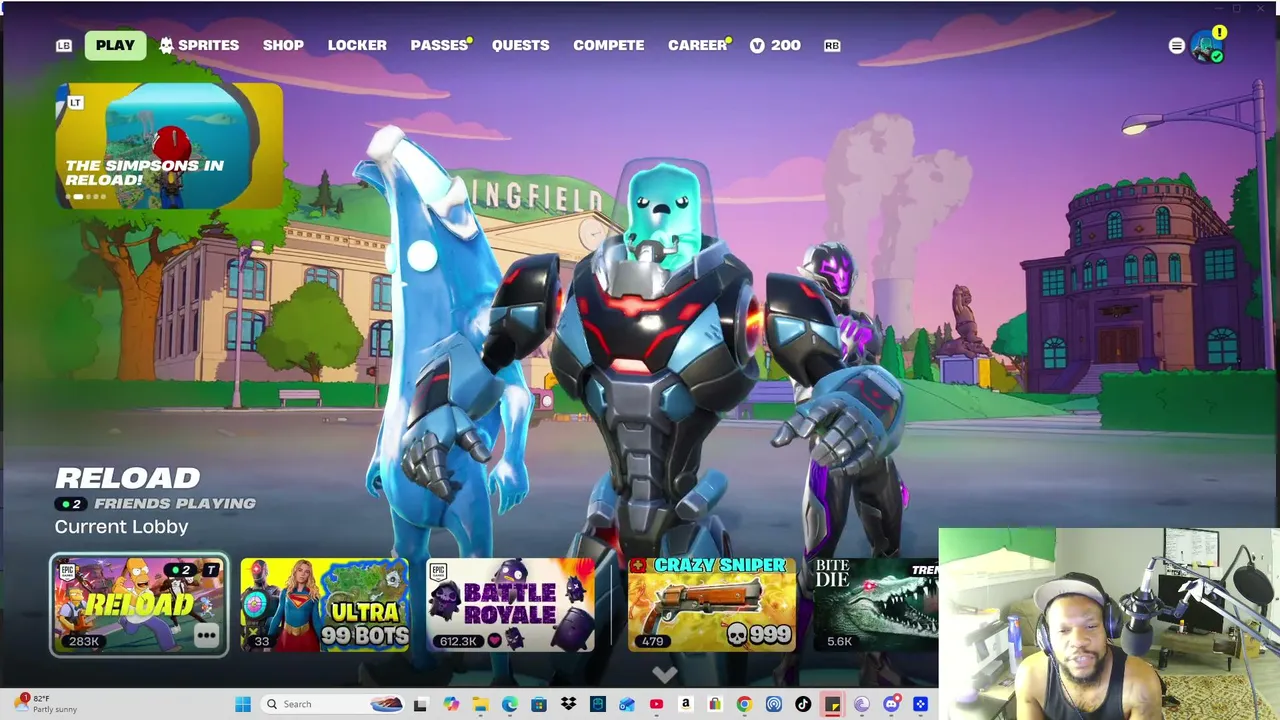Click the LB bumper icon
Screen dimensions: 1280x720
click(64, 45)
